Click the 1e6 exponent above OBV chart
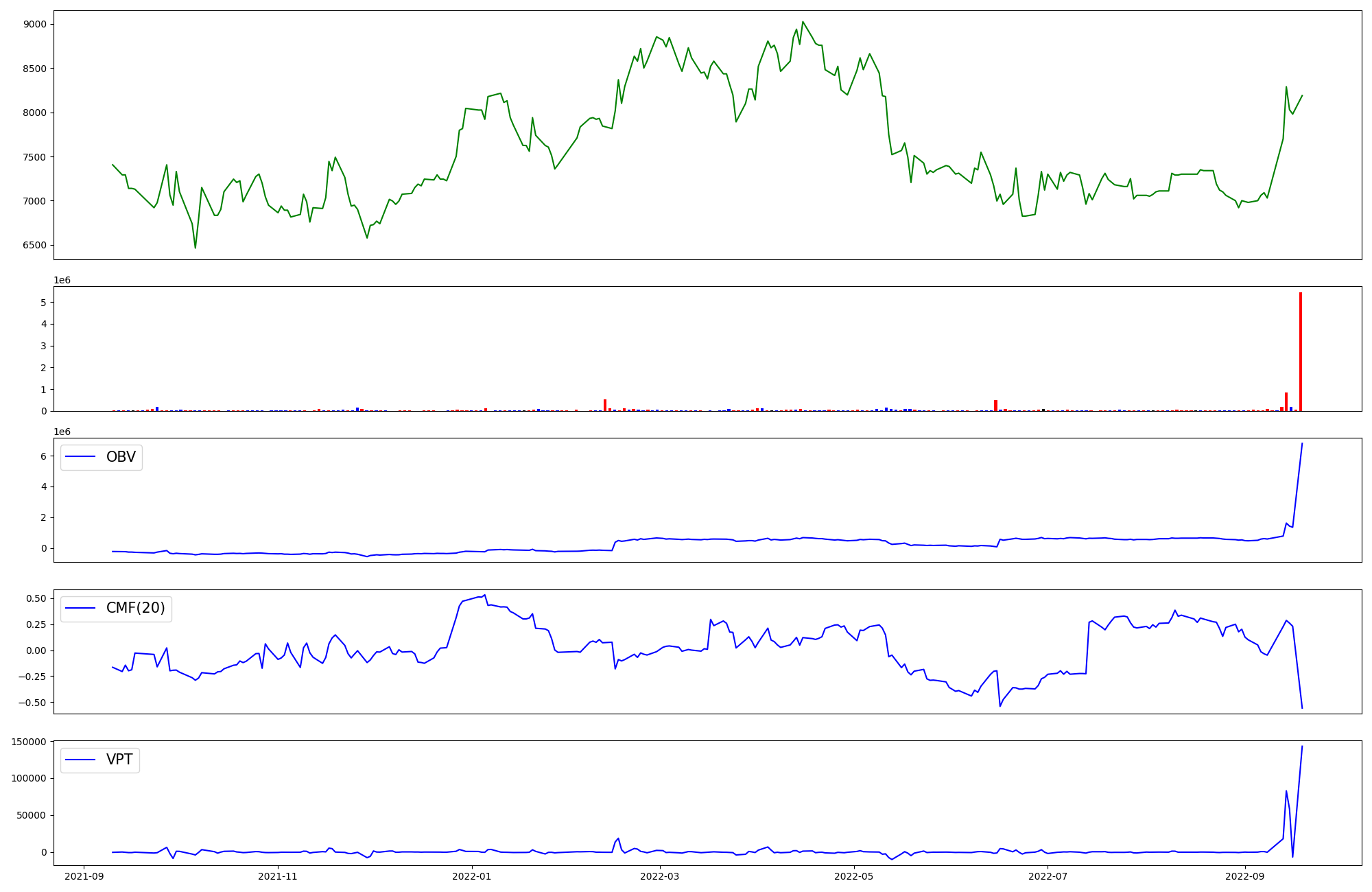1372x892 pixels. 62,432
